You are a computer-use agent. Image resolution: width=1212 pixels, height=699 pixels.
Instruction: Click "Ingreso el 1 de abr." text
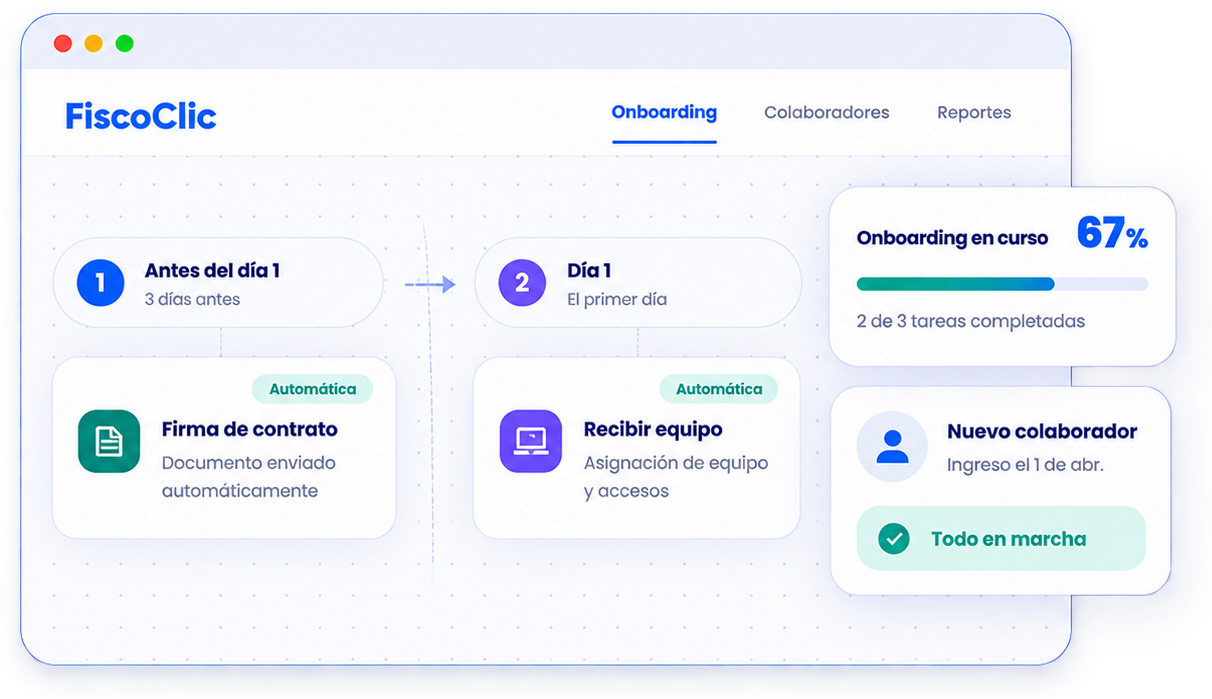point(1025,465)
